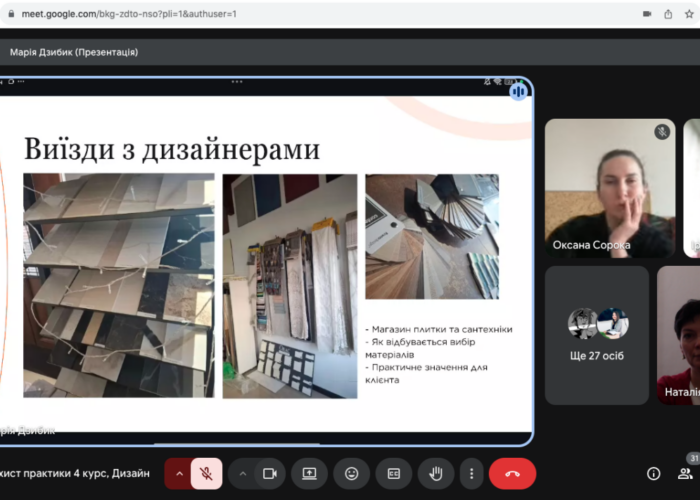This screenshot has height=500, width=700.
Task: Toggle the camera on or off
Action: click(269, 473)
